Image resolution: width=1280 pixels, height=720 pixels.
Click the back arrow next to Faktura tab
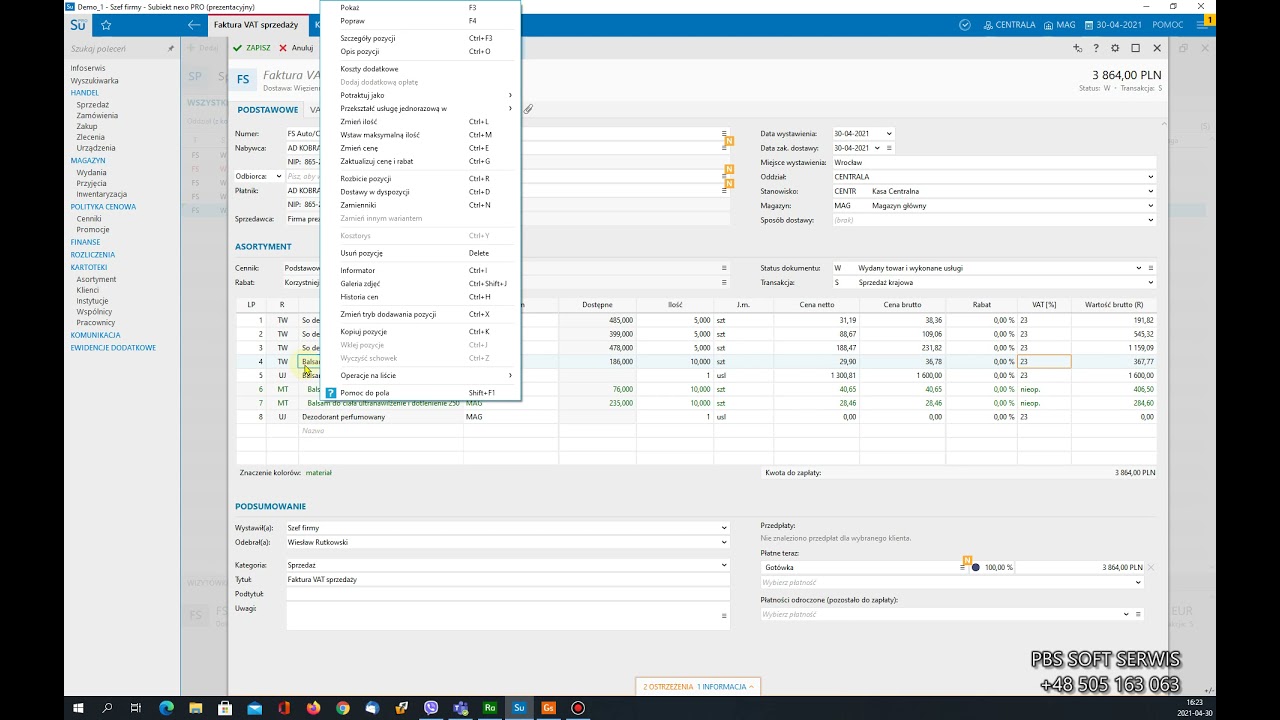[194, 25]
